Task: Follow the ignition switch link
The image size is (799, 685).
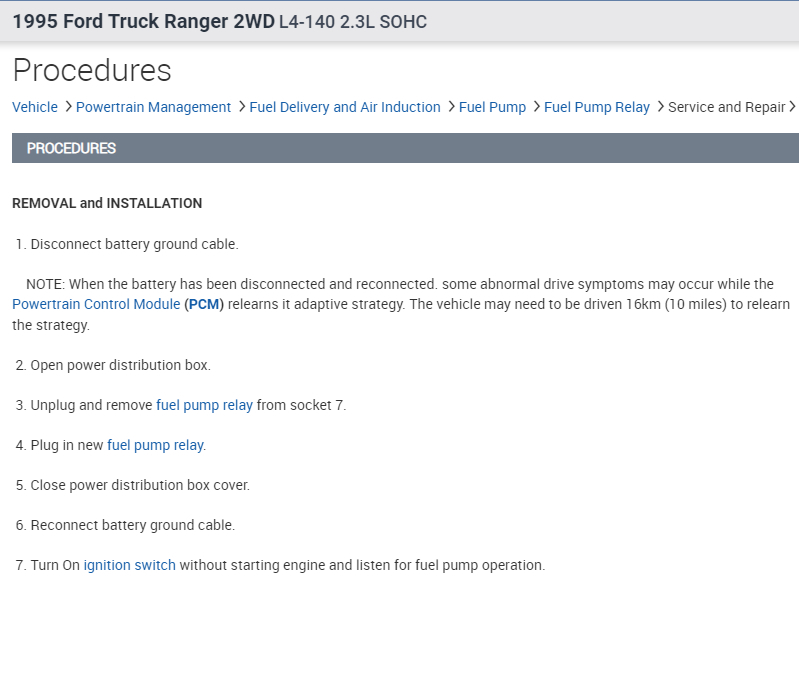Action: (129, 565)
